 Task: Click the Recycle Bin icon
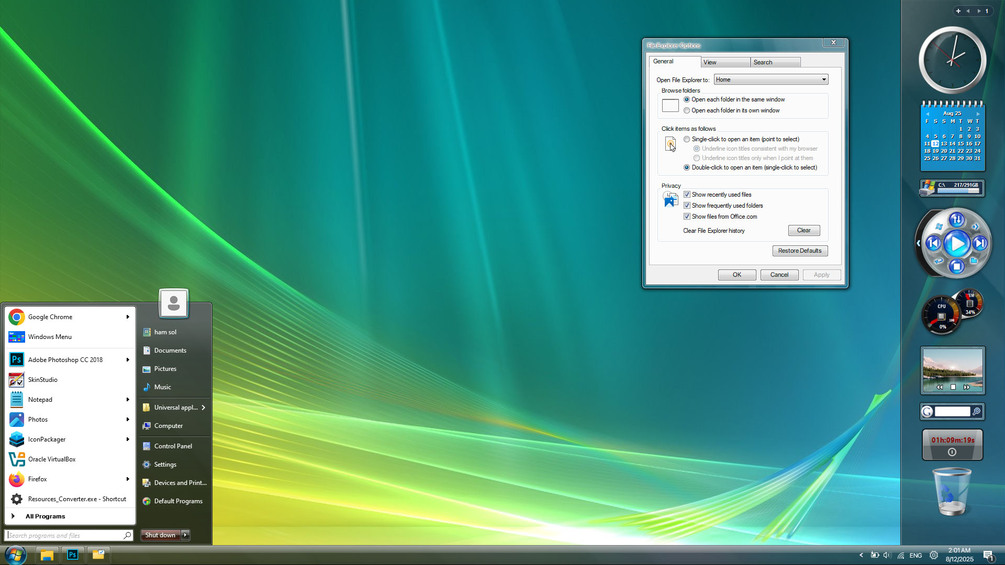point(952,491)
